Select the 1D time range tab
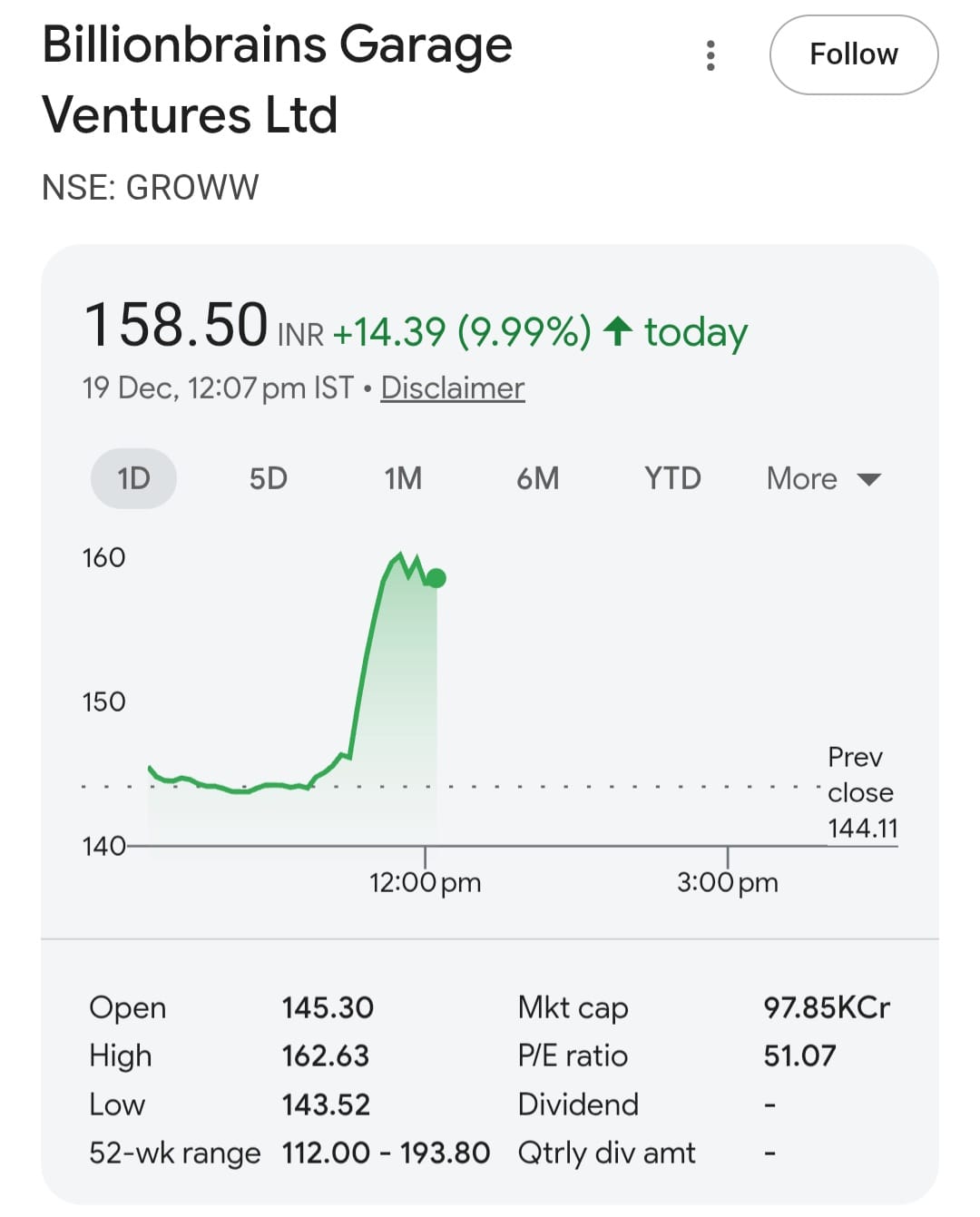980x1217 pixels. click(133, 478)
